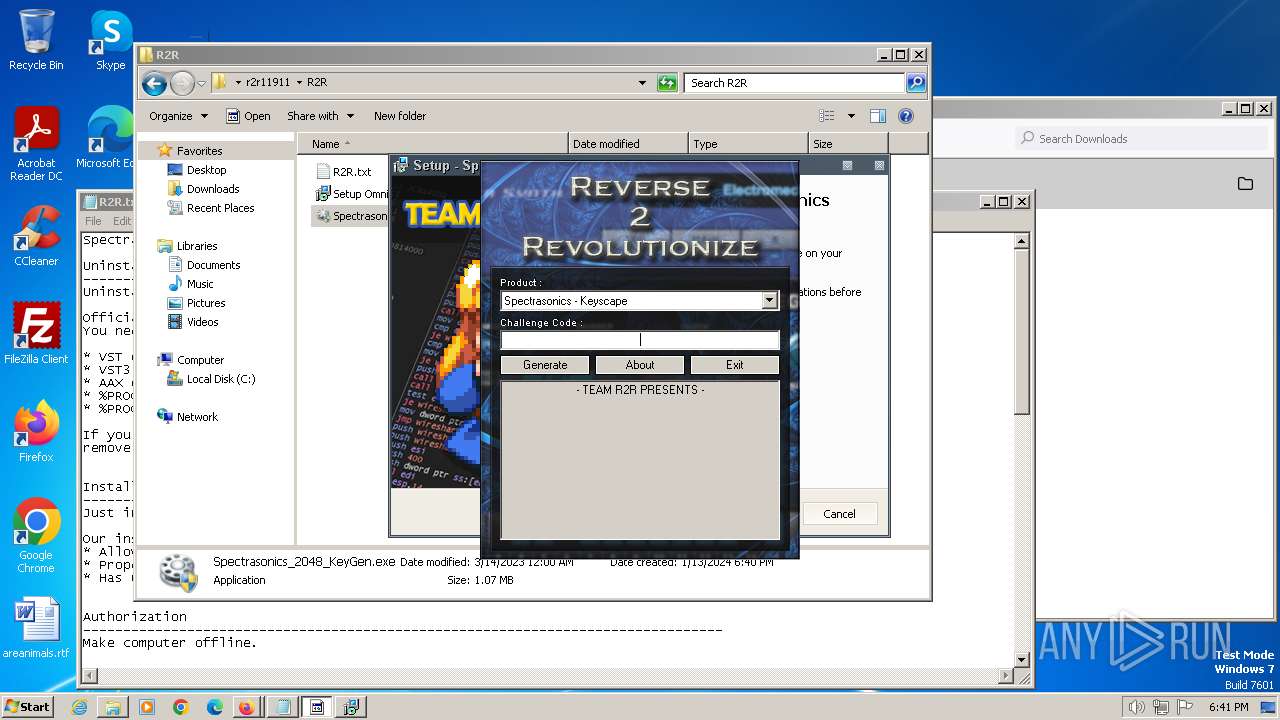
Task: Create a New folder
Action: (x=400, y=116)
